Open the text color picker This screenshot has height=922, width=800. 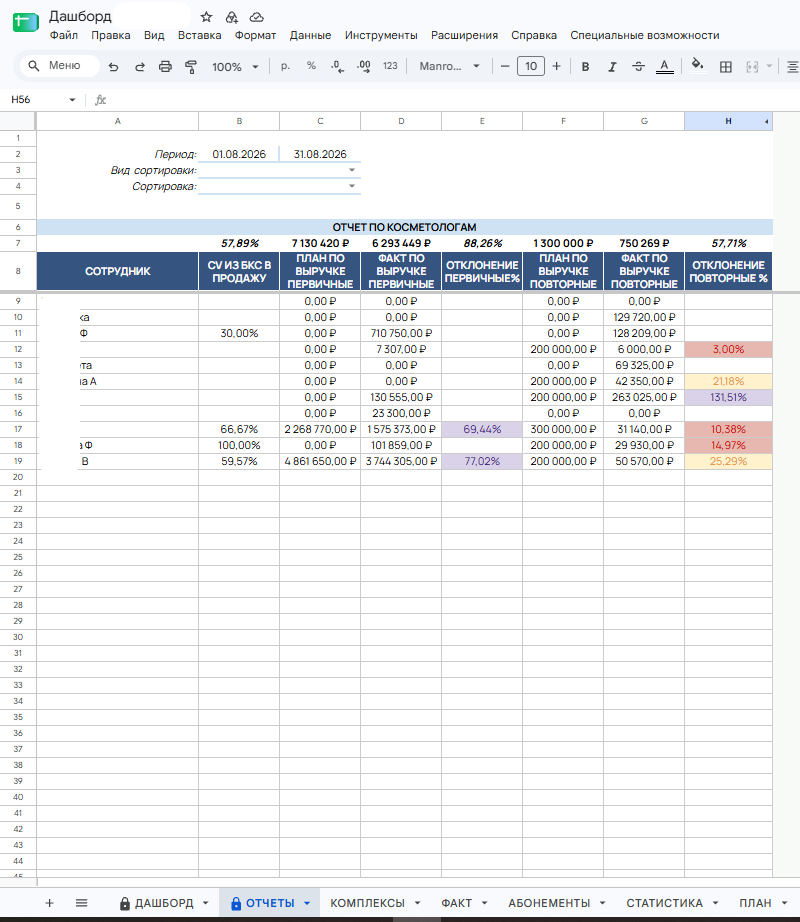point(665,66)
